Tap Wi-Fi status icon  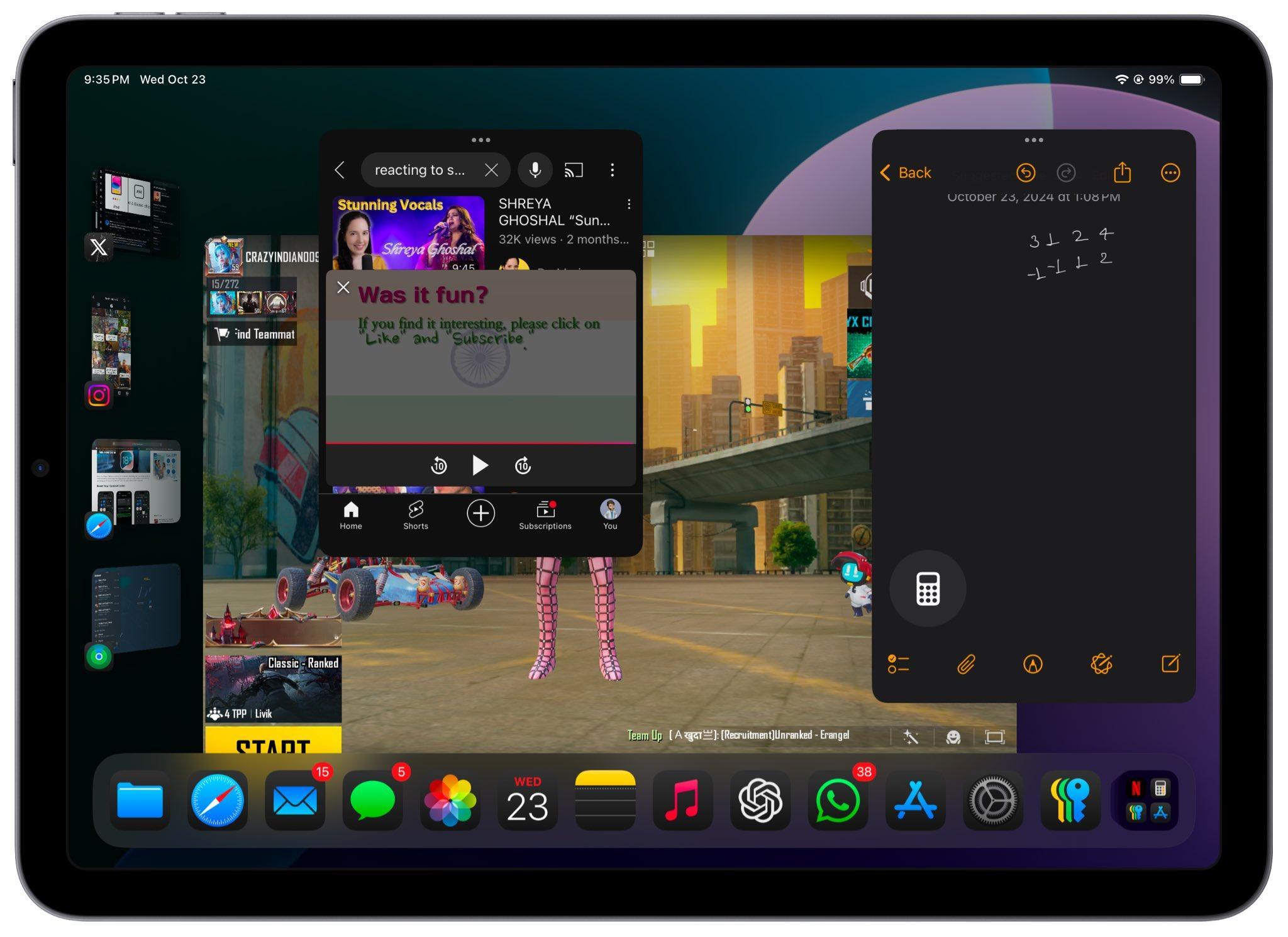1121,80
